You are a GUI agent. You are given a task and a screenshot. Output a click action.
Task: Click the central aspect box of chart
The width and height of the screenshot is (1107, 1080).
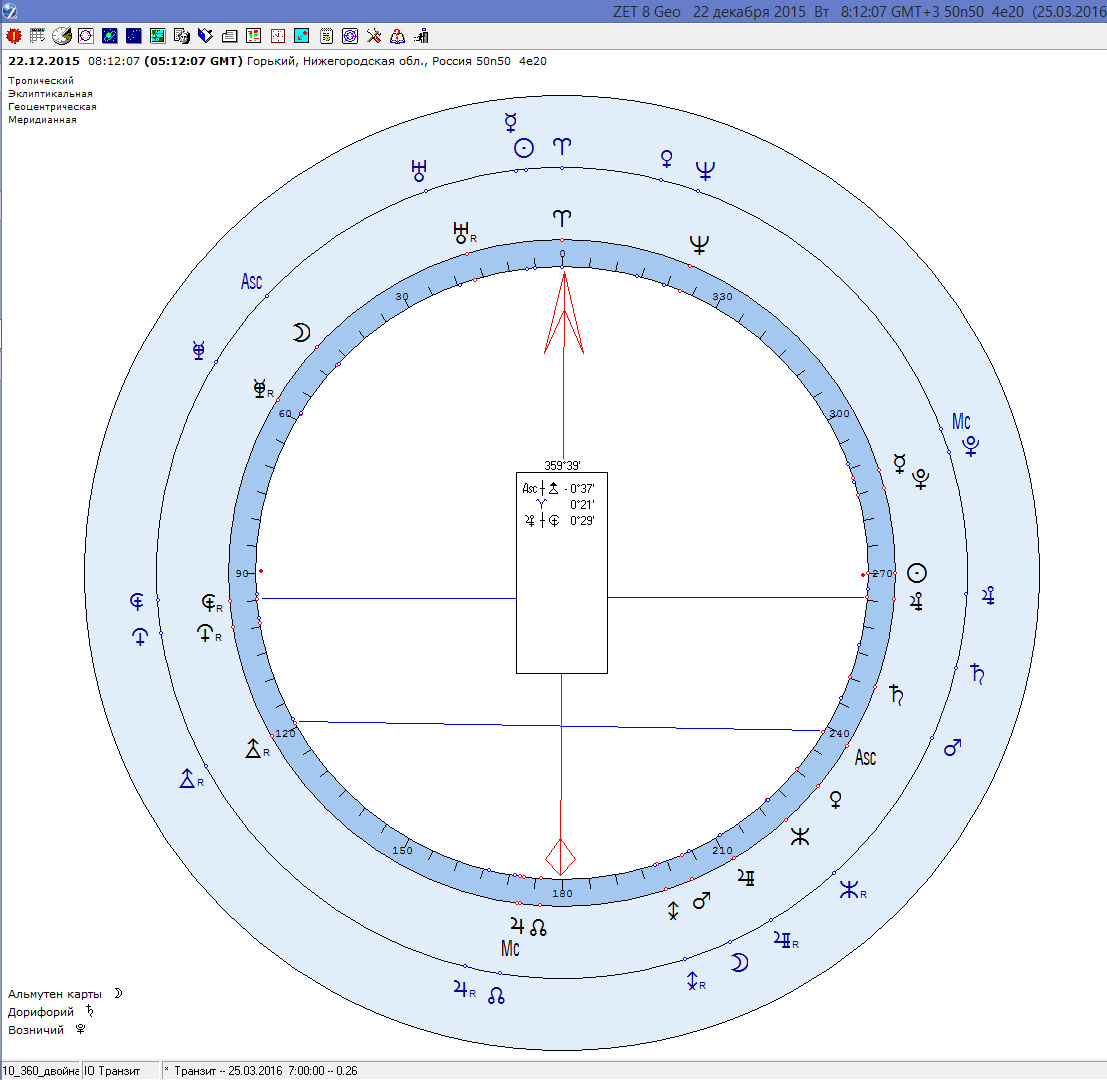[x=561, y=572]
